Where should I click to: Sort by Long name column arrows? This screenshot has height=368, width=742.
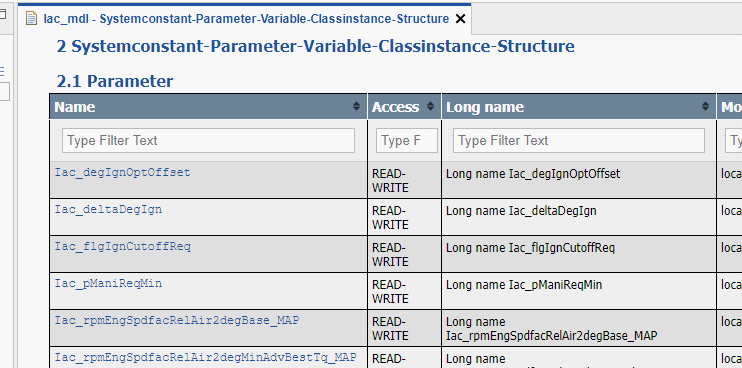705,106
